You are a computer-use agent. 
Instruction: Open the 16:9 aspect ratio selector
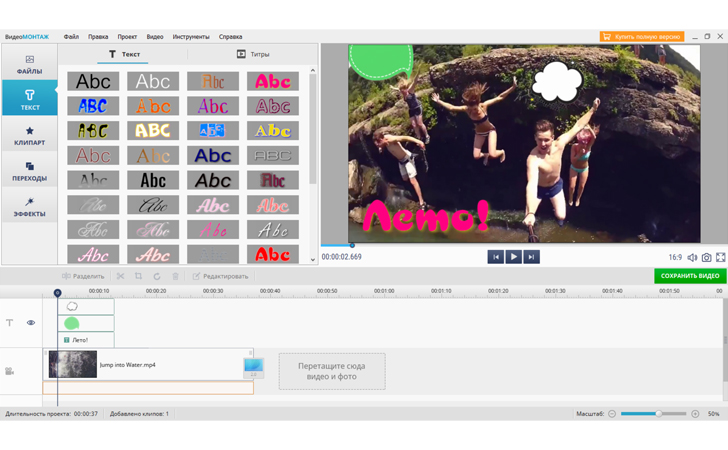click(x=675, y=257)
